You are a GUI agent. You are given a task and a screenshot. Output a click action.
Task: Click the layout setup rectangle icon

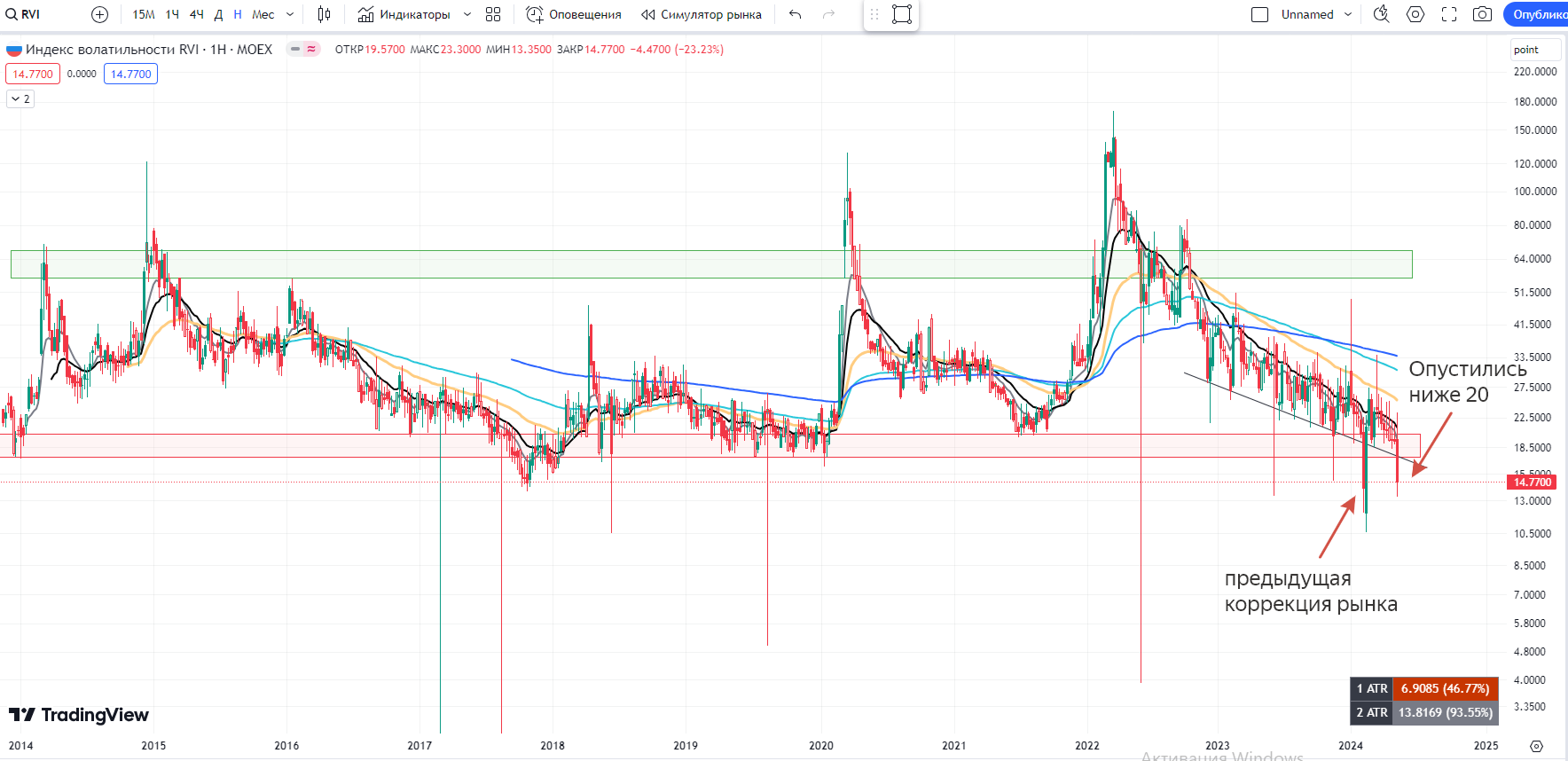click(x=902, y=14)
